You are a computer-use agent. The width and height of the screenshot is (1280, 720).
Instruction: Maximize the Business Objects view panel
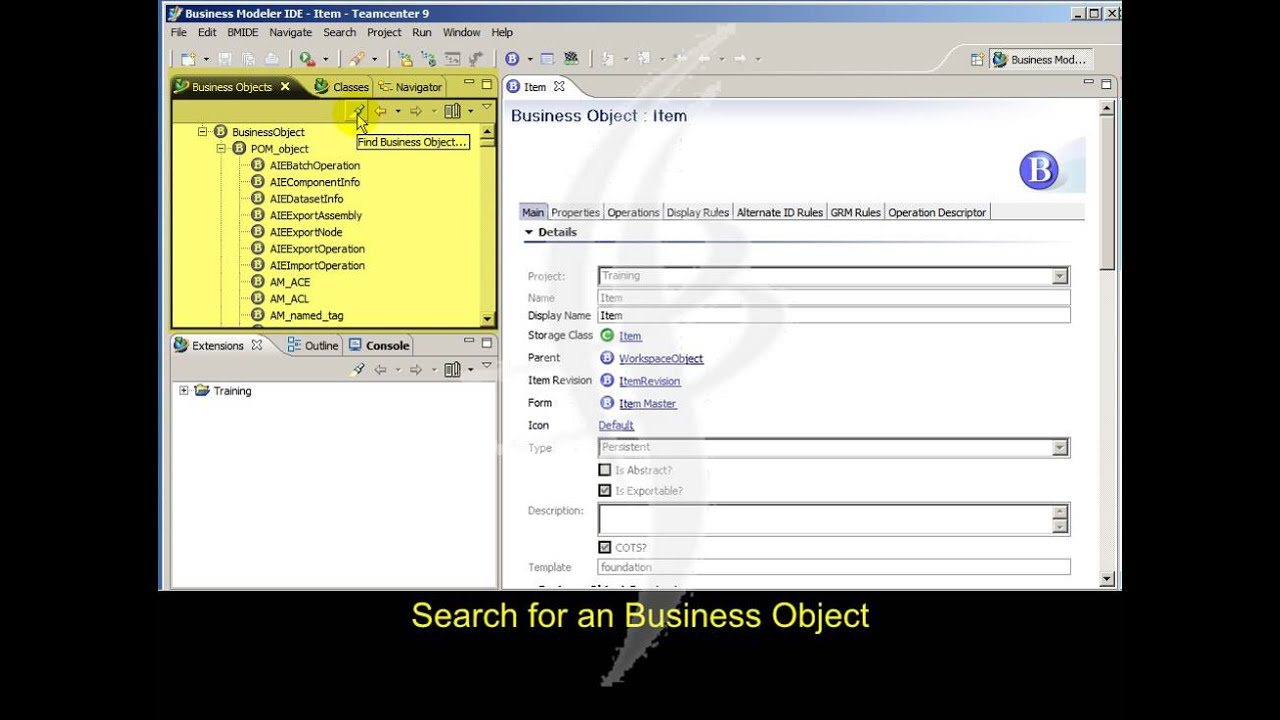point(486,85)
